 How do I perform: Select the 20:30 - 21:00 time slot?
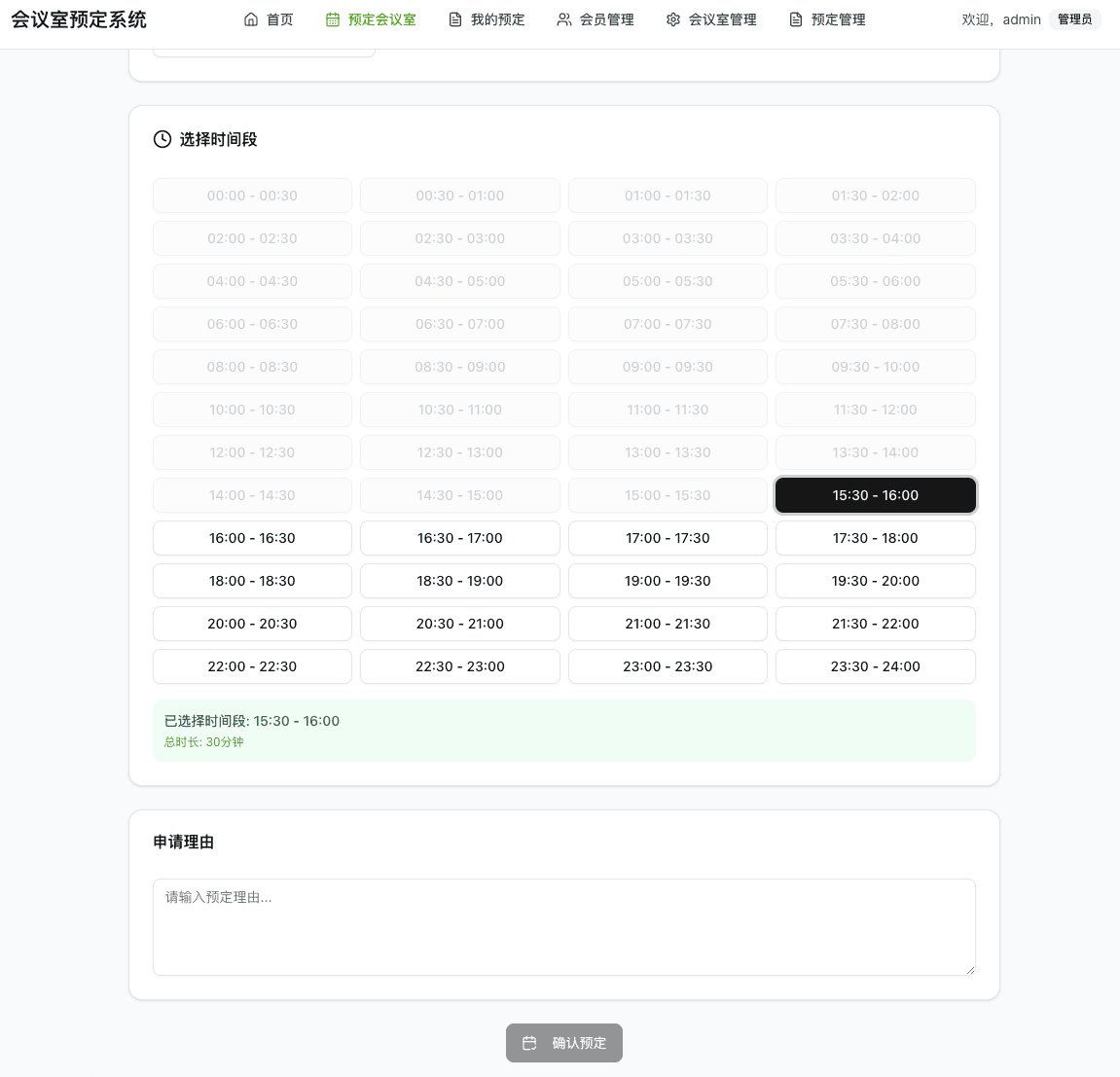459,624
